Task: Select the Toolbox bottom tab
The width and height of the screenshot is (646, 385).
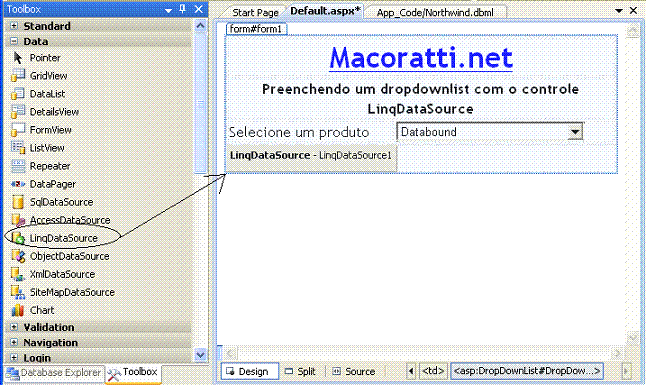Action: tap(133, 373)
